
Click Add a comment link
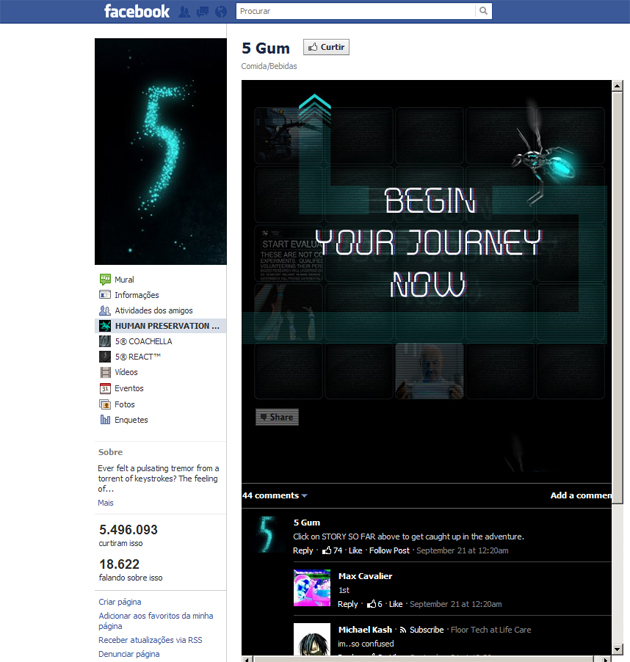581,496
